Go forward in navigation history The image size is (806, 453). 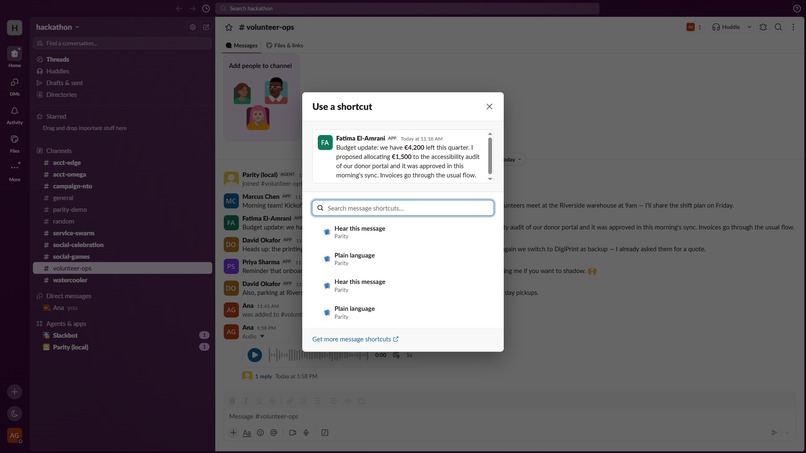192,8
